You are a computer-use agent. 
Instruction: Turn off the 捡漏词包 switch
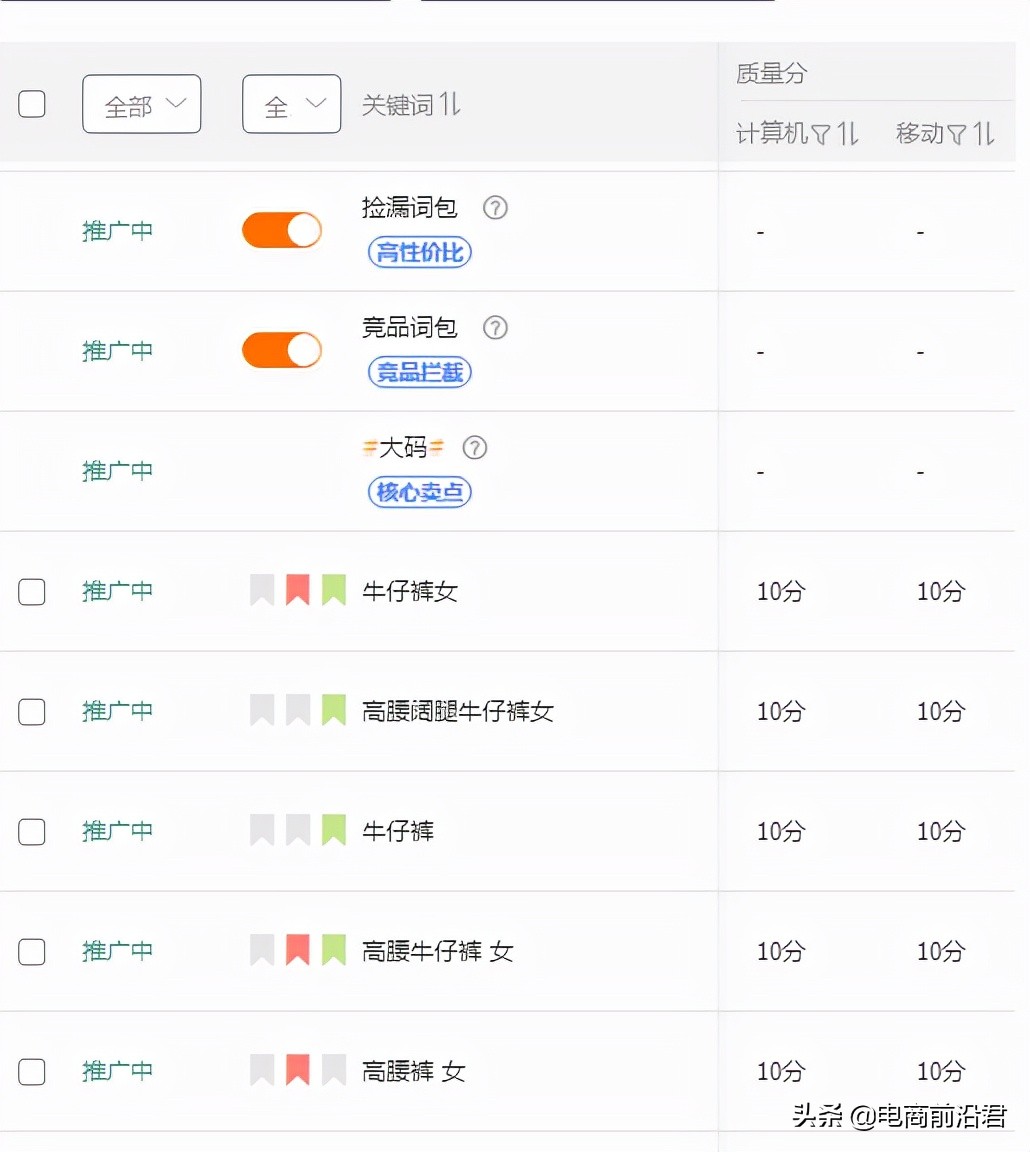pyautogui.click(x=281, y=230)
